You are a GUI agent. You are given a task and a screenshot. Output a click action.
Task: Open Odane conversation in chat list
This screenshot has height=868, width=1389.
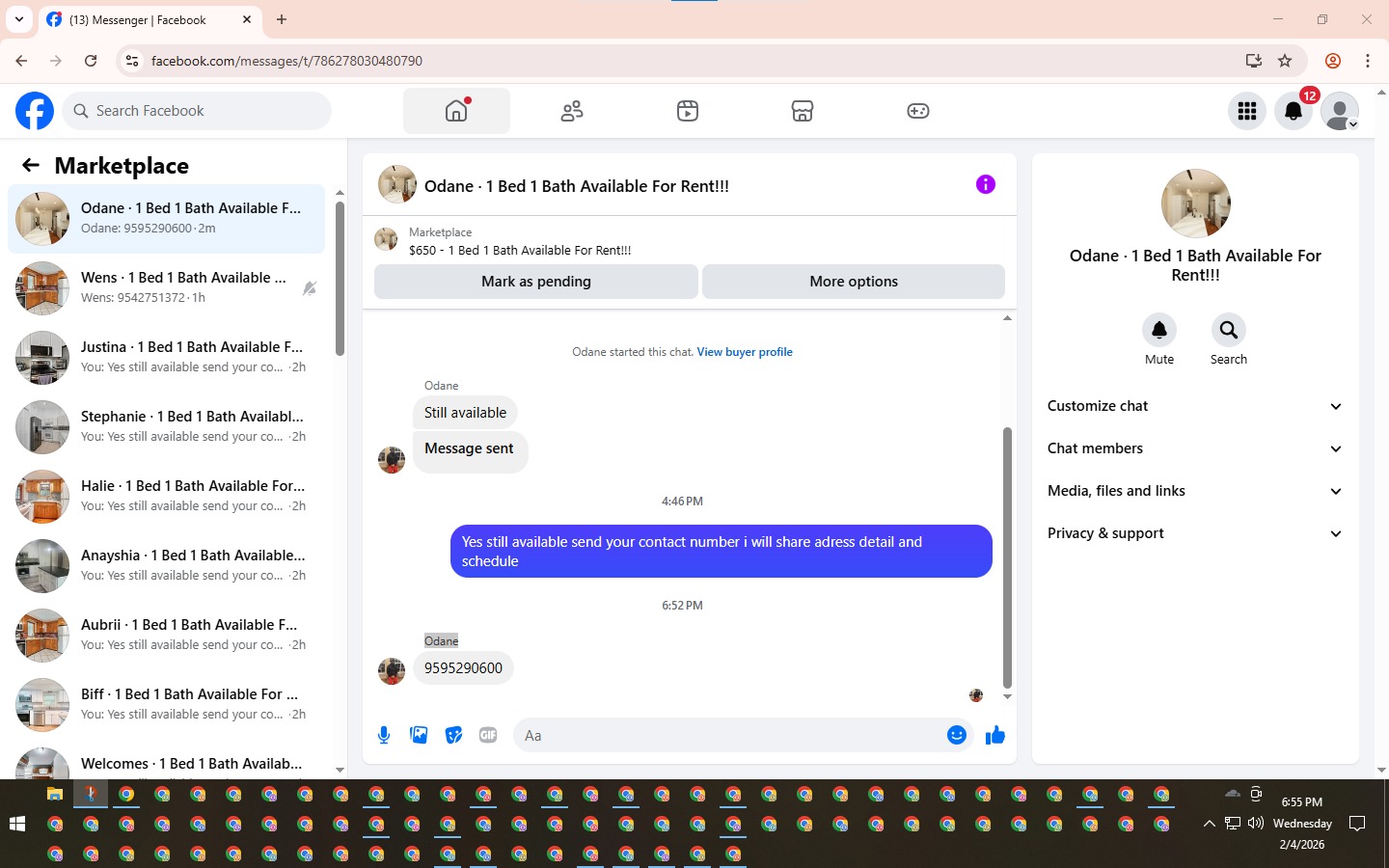coord(167,219)
